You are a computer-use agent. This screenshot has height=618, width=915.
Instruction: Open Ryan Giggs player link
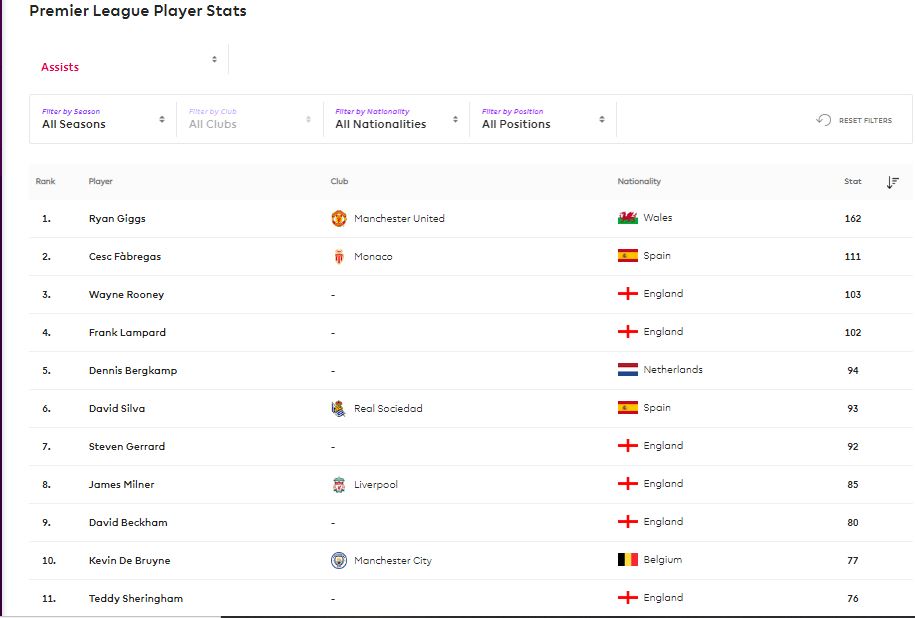point(117,218)
